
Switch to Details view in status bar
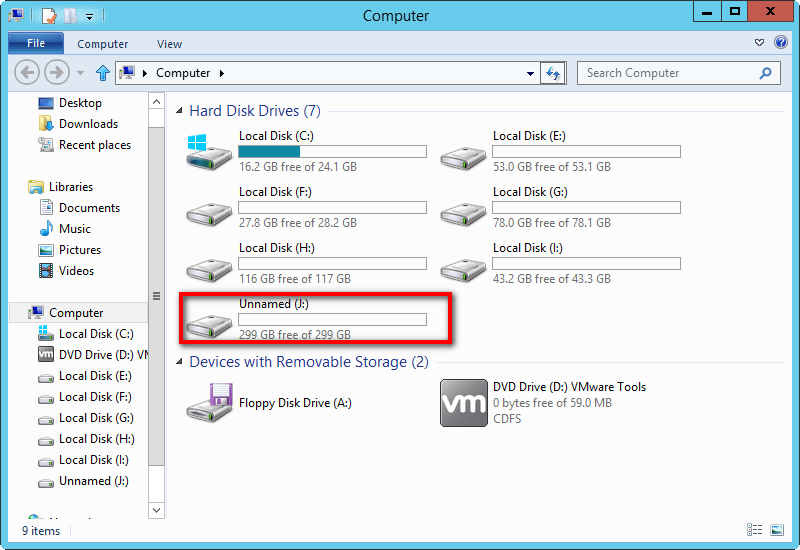point(755,530)
